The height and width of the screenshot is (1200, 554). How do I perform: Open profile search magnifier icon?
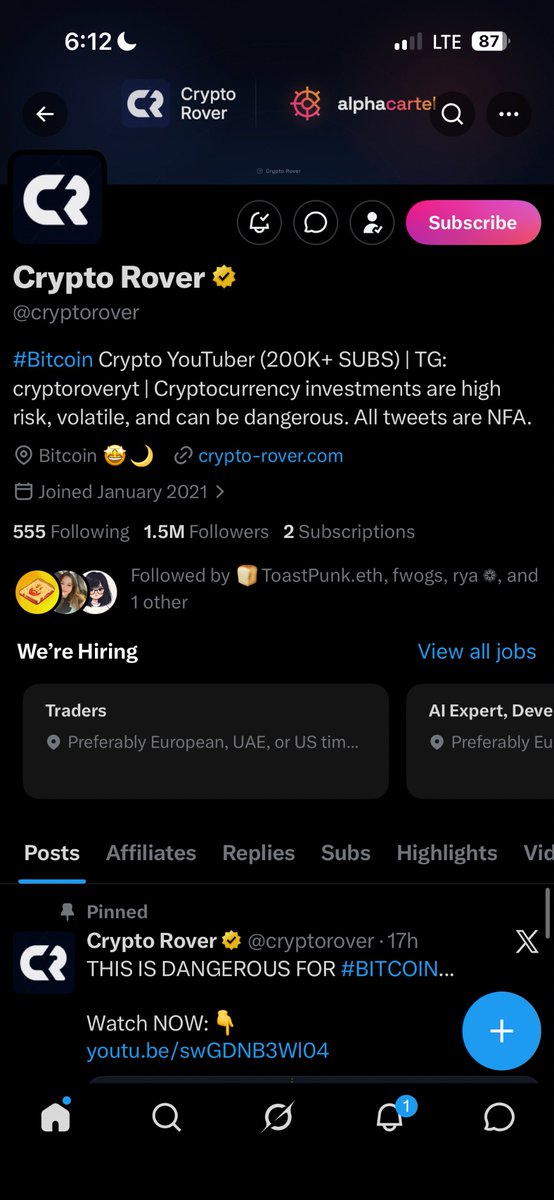(x=452, y=114)
